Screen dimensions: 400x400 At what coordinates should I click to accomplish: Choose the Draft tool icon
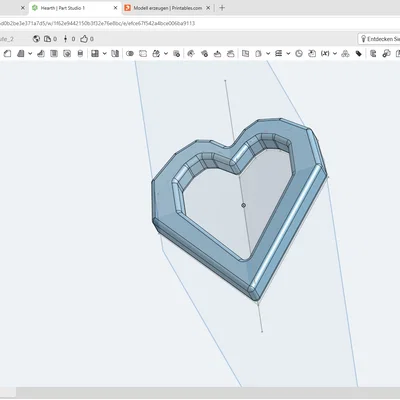click(41, 53)
